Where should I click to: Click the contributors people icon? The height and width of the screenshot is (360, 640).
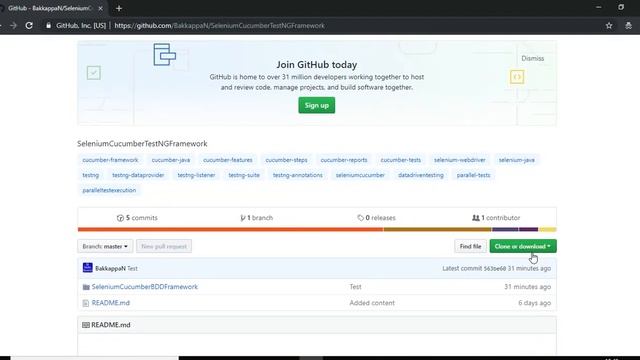point(476,218)
